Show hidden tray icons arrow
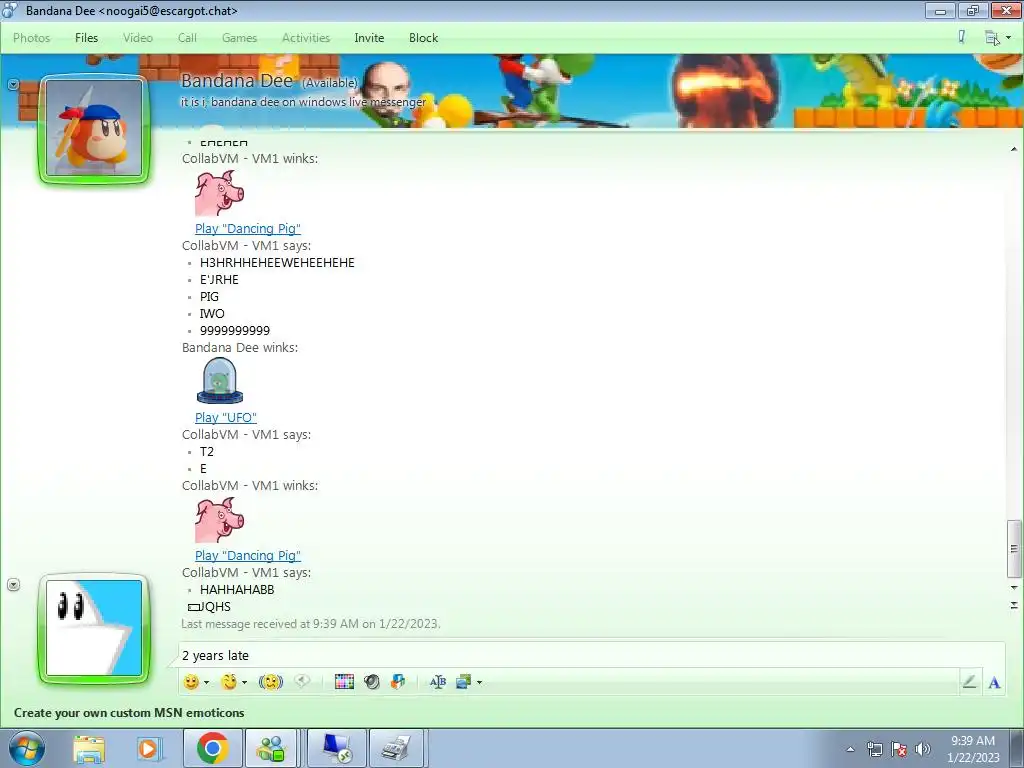Screen dimensions: 1024x768 tap(850, 749)
